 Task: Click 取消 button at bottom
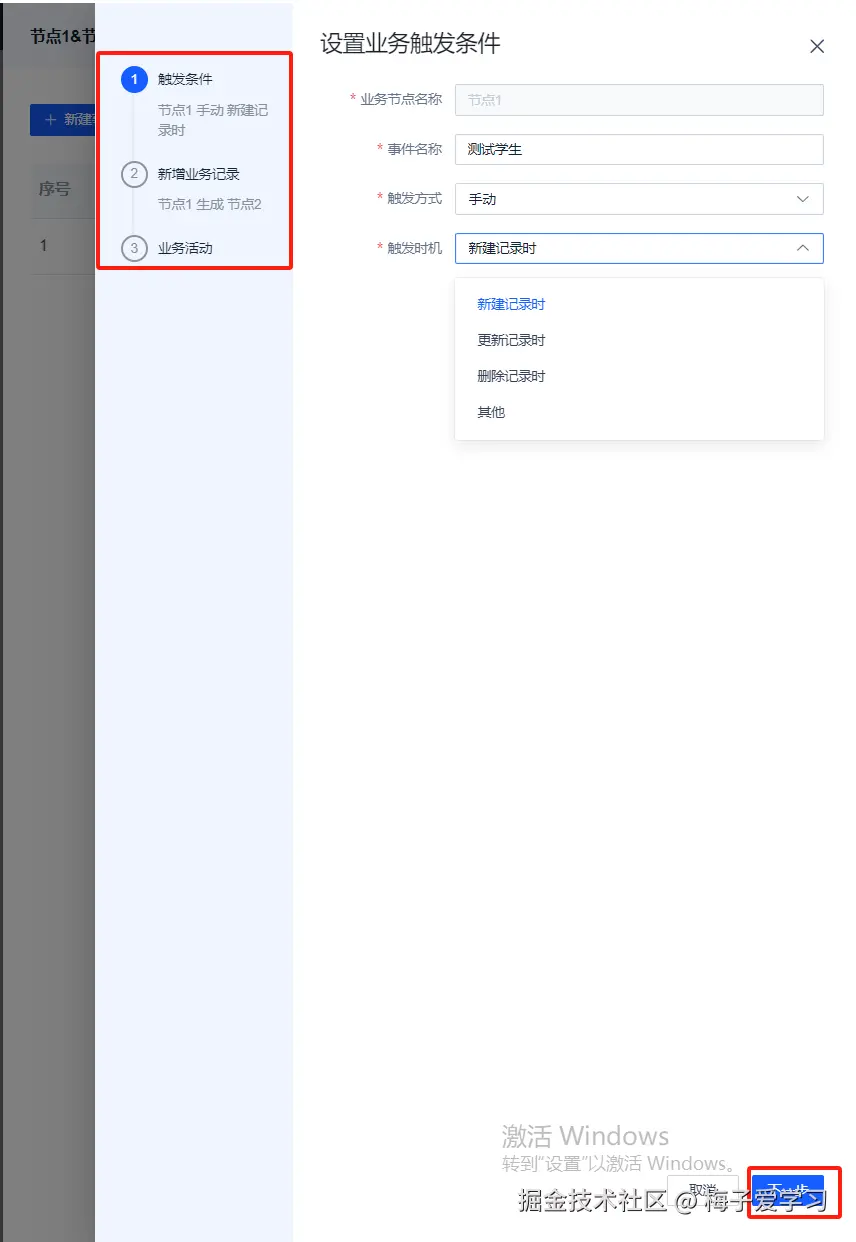pyautogui.click(x=703, y=1192)
